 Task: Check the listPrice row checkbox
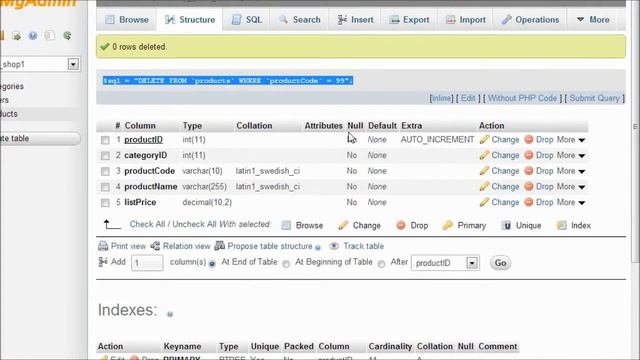(105, 202)
